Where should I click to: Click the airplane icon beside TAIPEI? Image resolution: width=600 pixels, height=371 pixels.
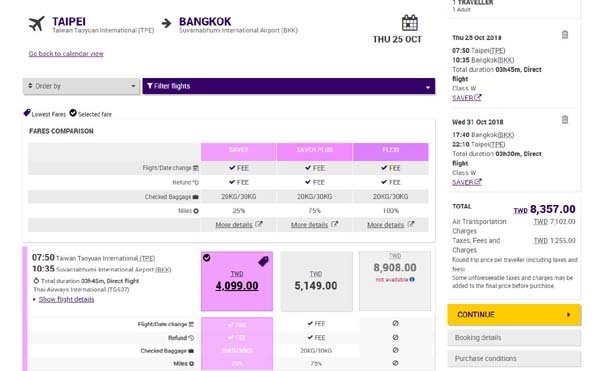coord(37,24)
